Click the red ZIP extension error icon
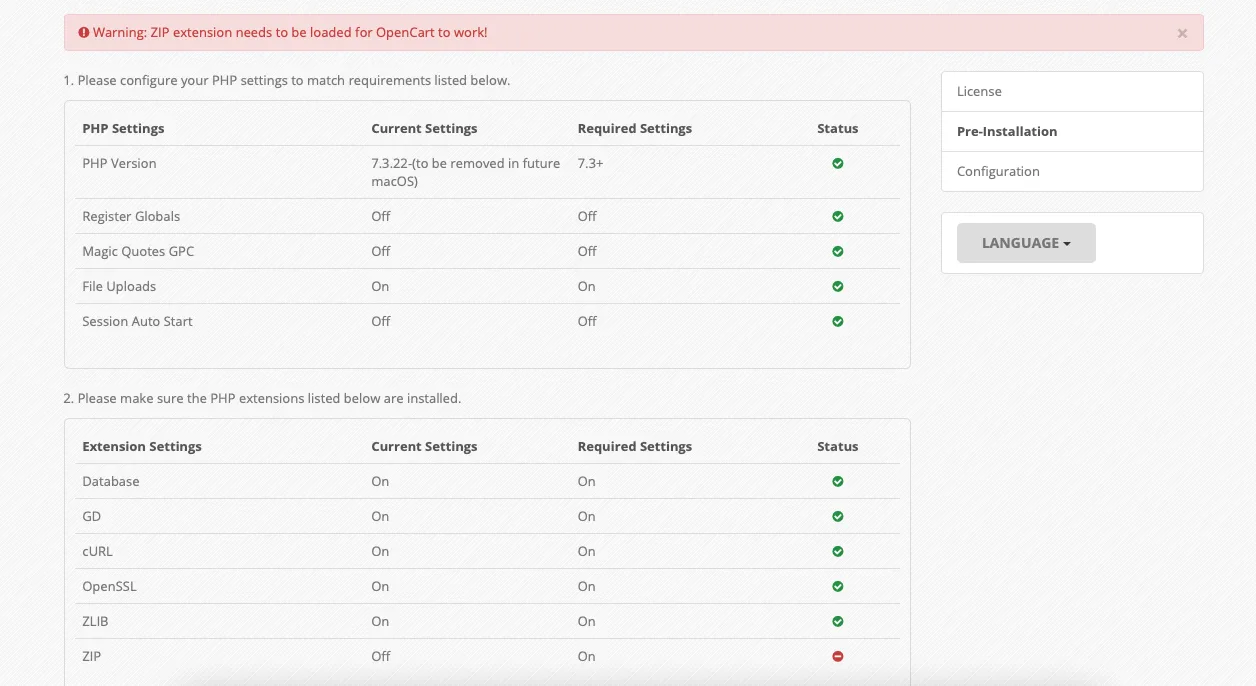This screenshot has width=1256, height=686. point(838,656)
